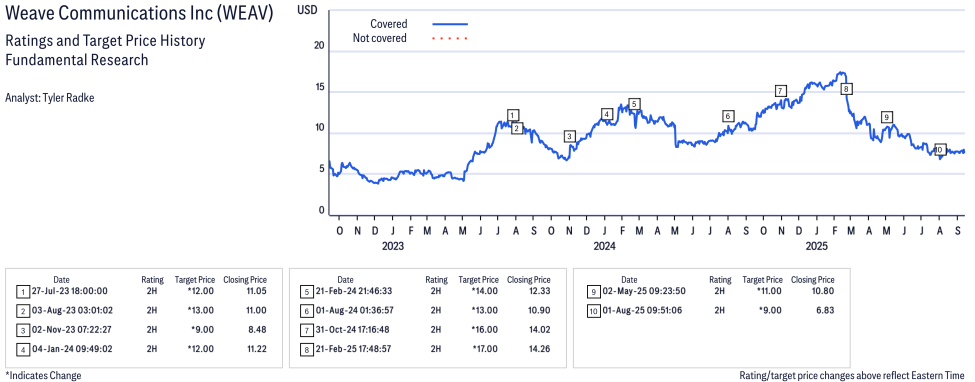Select chart marker 1 on price line
The width and height of the screenshot is (975, 382).
coord(512,115)
